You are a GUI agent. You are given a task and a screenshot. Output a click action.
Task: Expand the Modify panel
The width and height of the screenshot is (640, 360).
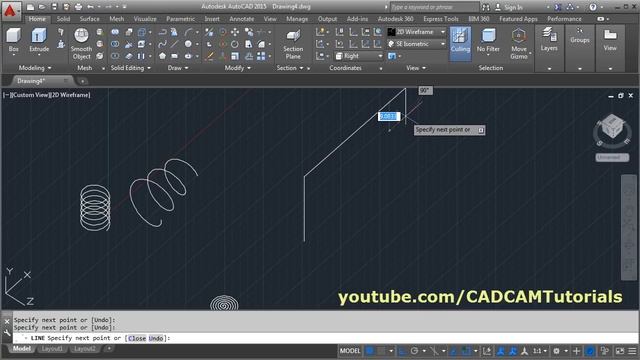238,68
